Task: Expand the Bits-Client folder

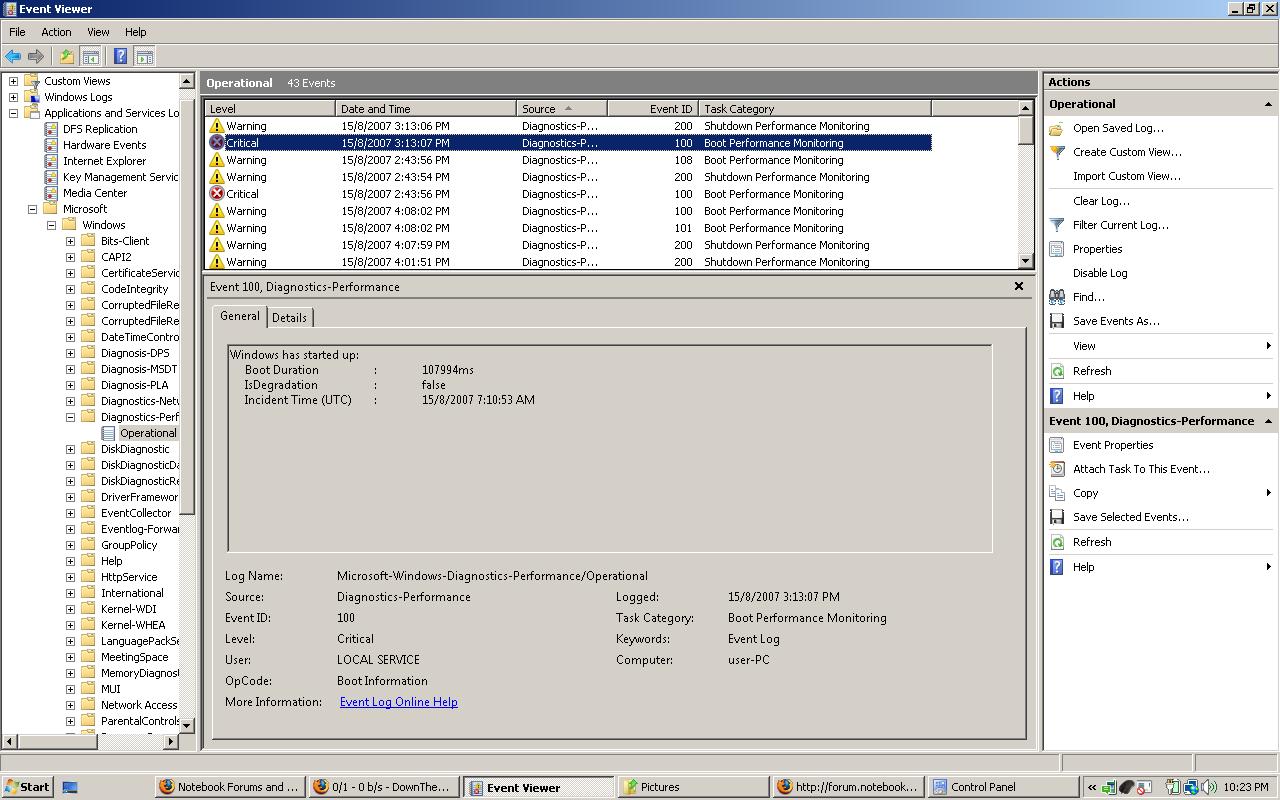Action: 70,241
